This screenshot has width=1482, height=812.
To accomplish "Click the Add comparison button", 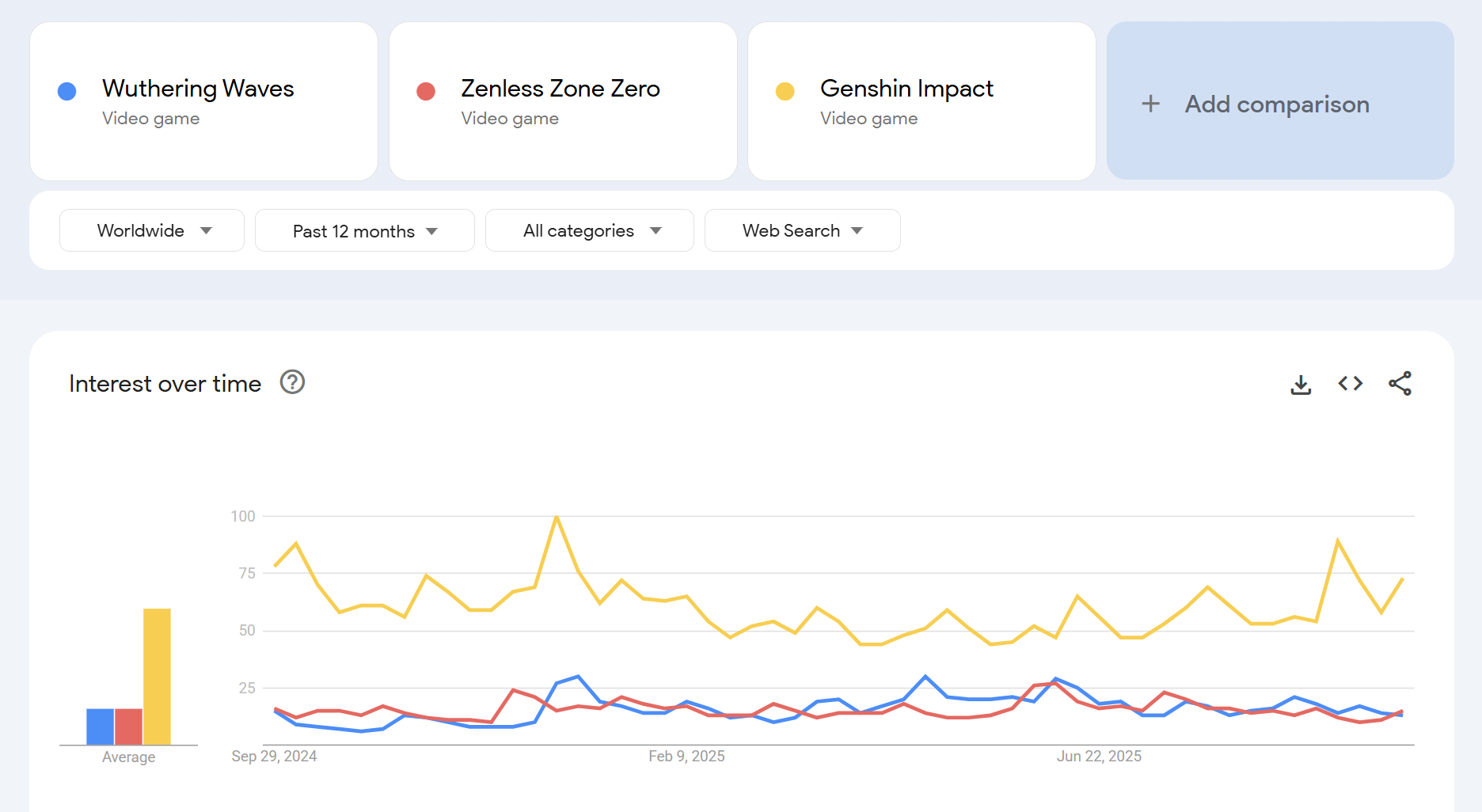I will coord(1276,104).
